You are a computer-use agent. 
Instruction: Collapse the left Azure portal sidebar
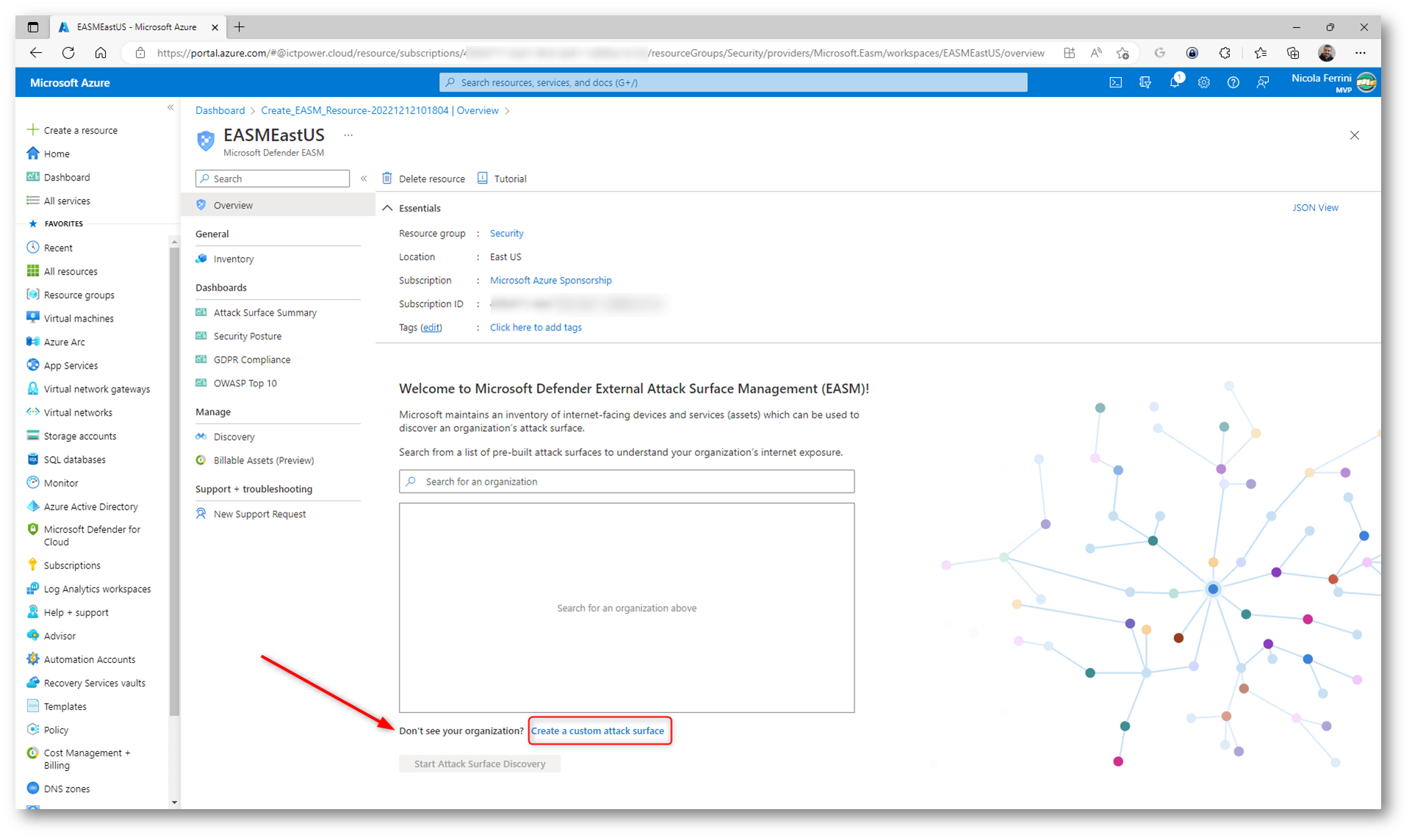(x=170, y=108)
